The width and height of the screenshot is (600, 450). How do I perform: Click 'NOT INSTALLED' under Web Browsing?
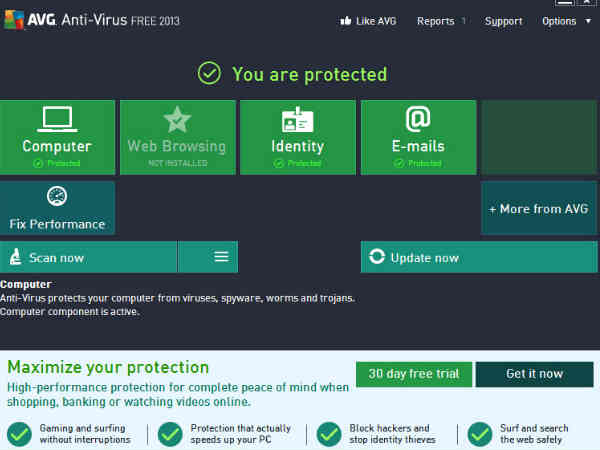(x=178, y=163)
